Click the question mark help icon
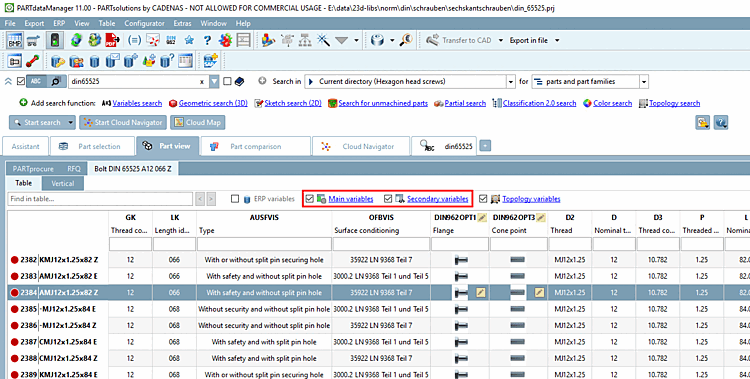 [207, 40]
